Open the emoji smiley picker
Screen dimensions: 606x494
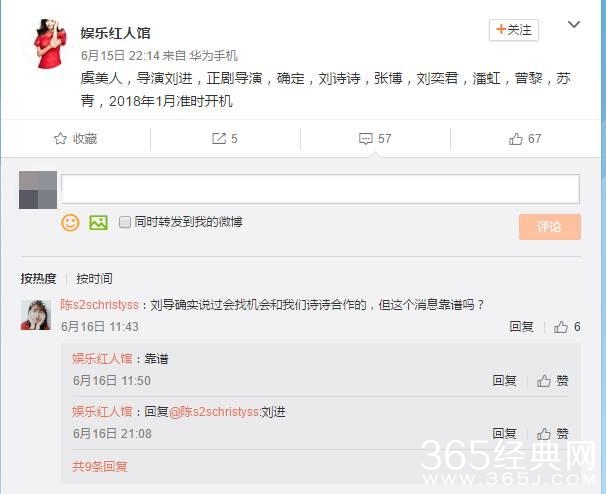pyautogui.click(x=70, y=223)
